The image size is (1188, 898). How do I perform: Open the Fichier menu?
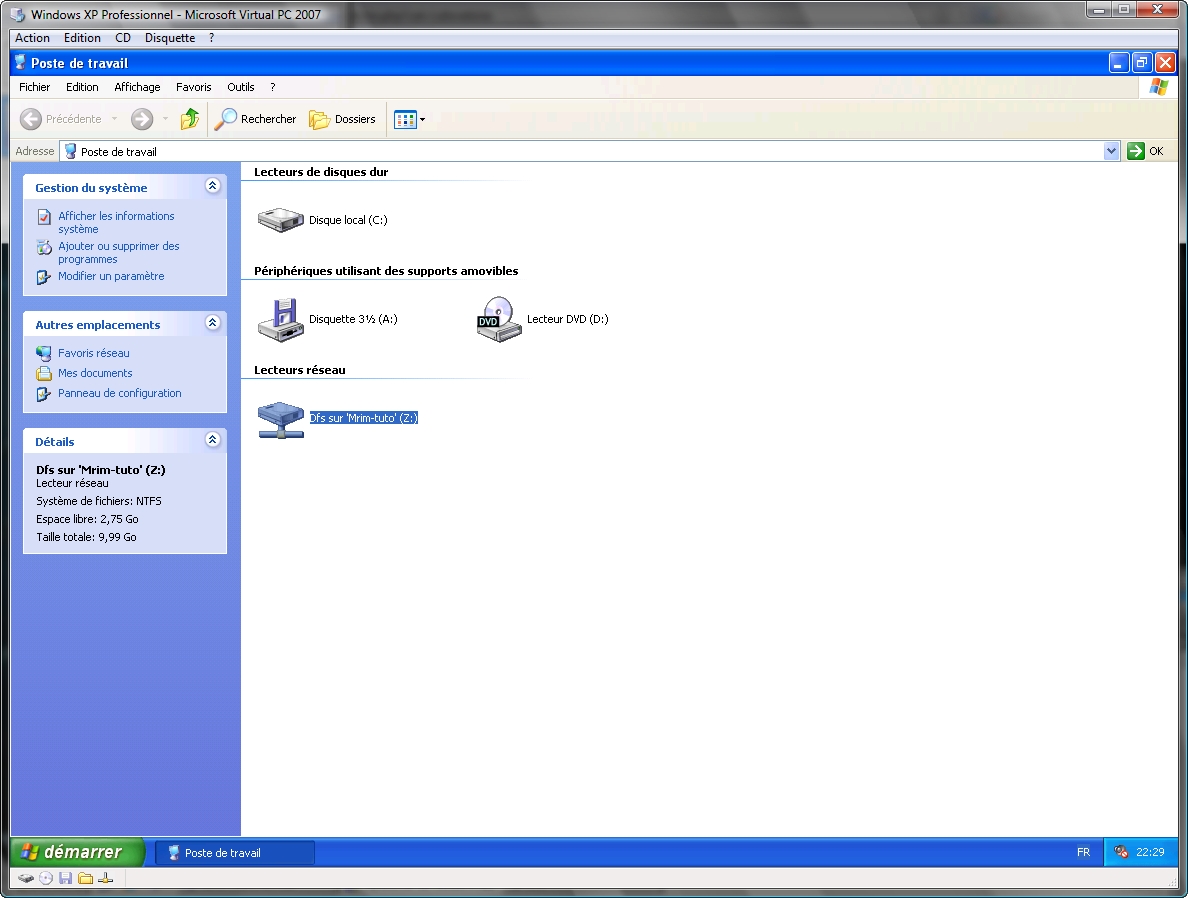tap(34, 87)
